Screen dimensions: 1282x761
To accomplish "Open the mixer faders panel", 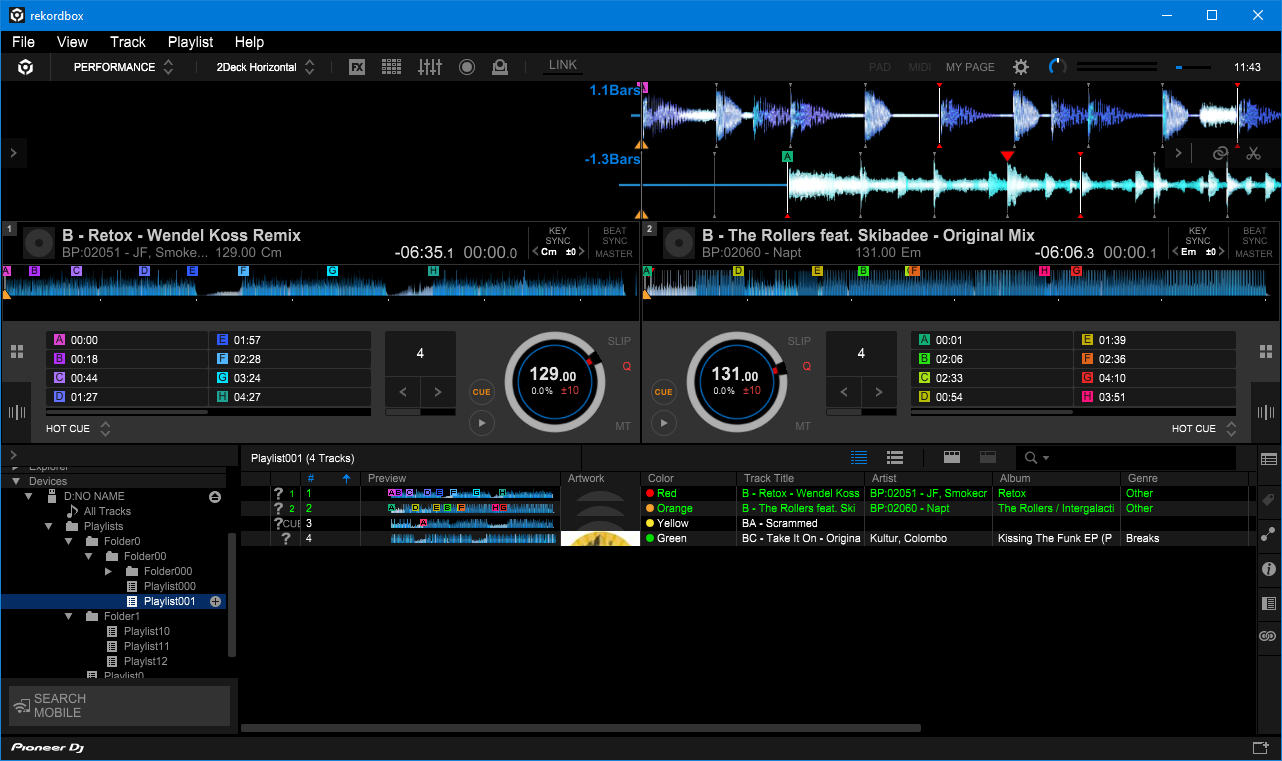I will (430, 67).
